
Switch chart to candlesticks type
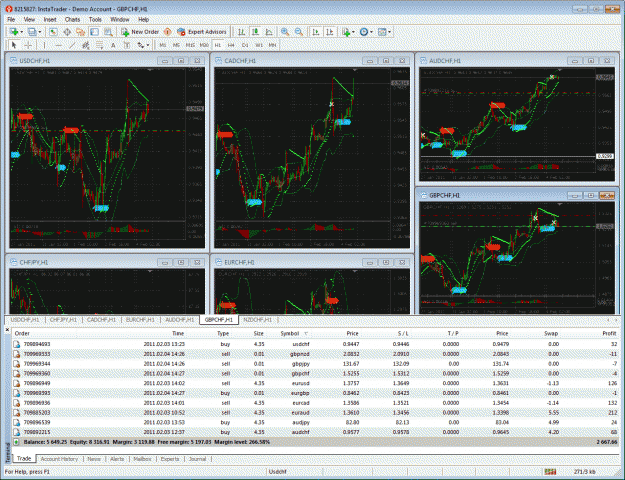coord(255,32)
